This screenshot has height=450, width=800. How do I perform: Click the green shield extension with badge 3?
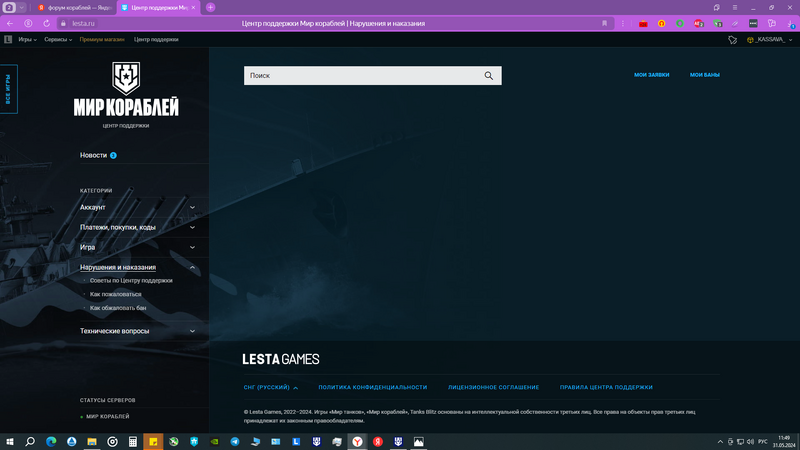click(x=717, y=23)
